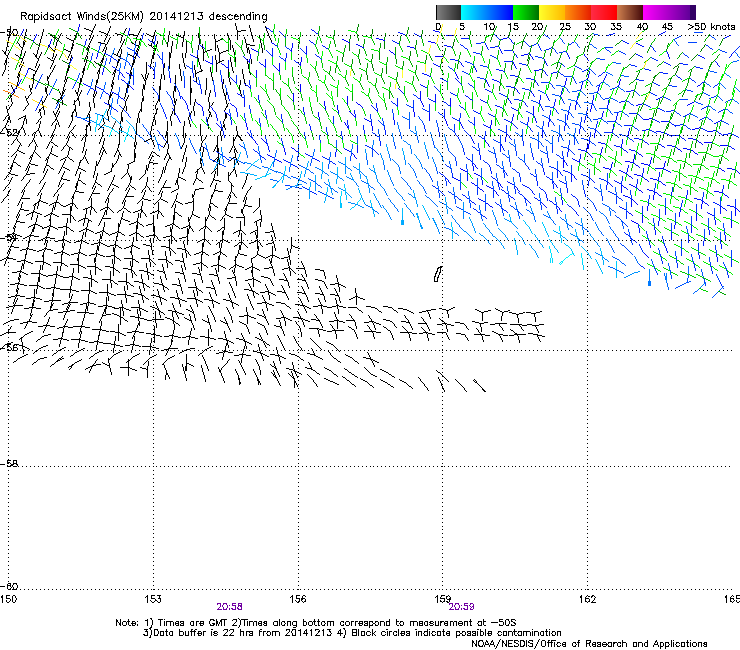Click longitude label 162 on axis
The image size is (740, 650).
point(588,599)
